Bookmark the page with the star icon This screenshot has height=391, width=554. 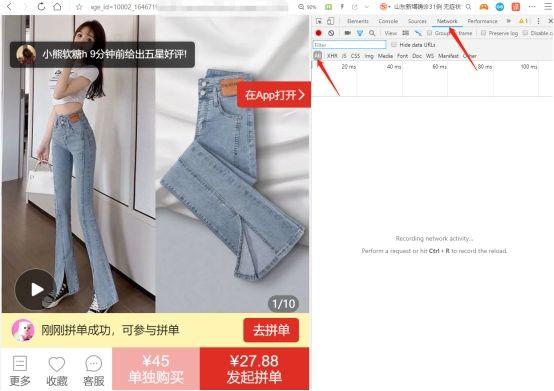[x=79, y=7]
